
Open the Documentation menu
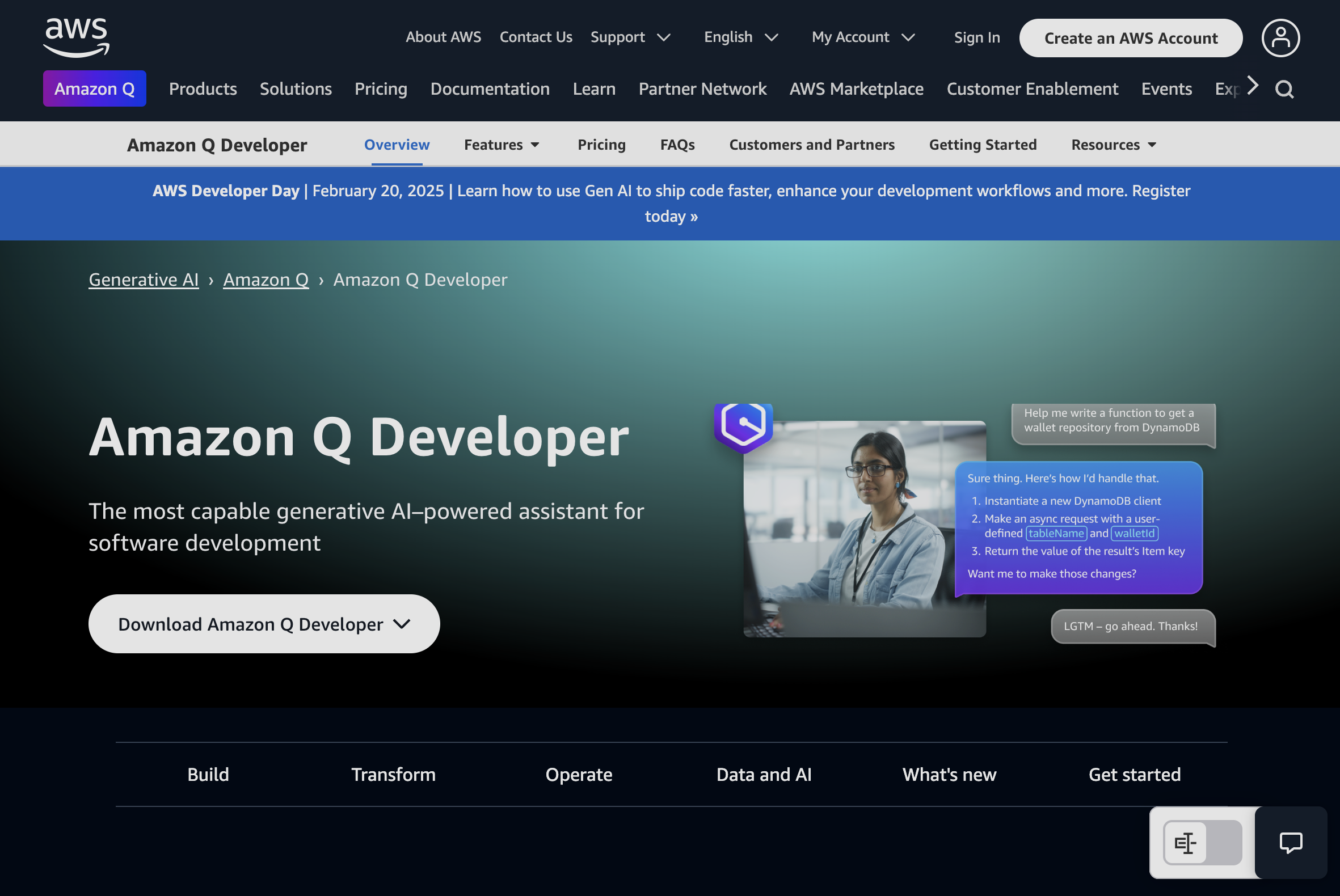click(490, 89)
